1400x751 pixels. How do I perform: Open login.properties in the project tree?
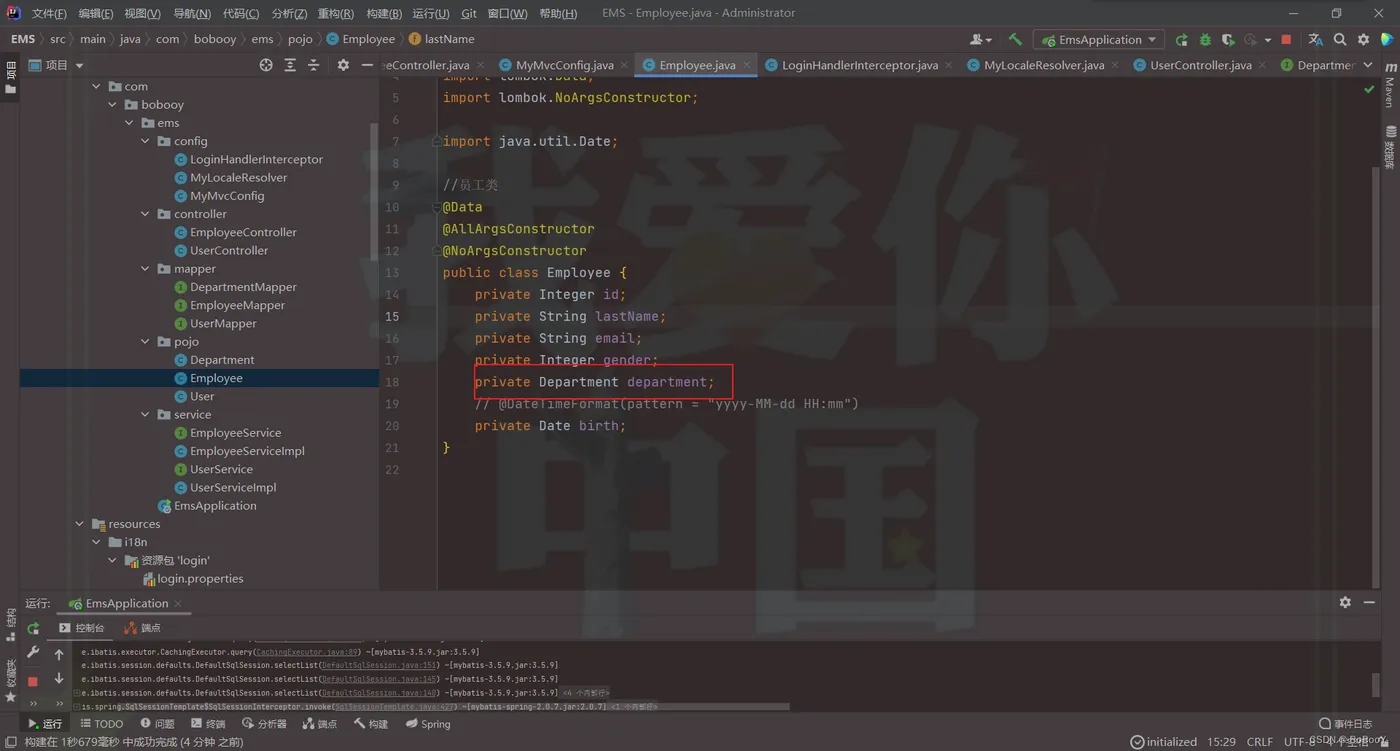[x=200, y=579]
